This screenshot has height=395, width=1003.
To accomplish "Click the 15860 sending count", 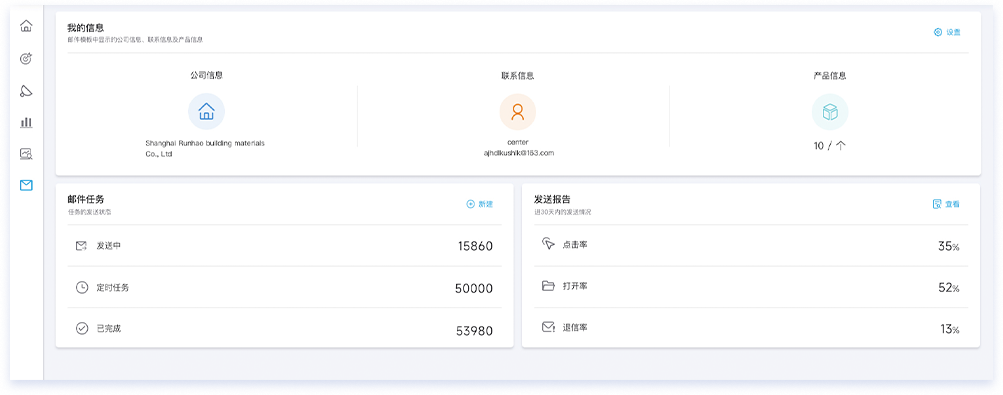I will [x=475, y=246].
